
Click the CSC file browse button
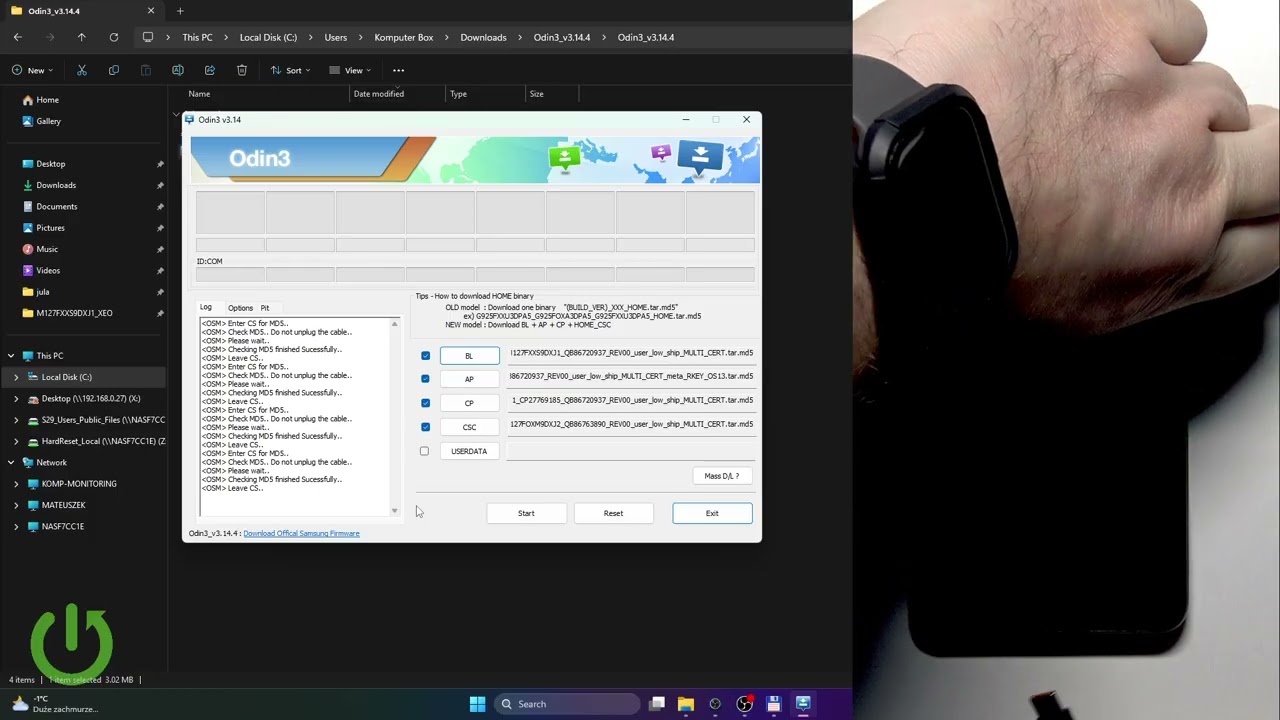click(469, 427)
